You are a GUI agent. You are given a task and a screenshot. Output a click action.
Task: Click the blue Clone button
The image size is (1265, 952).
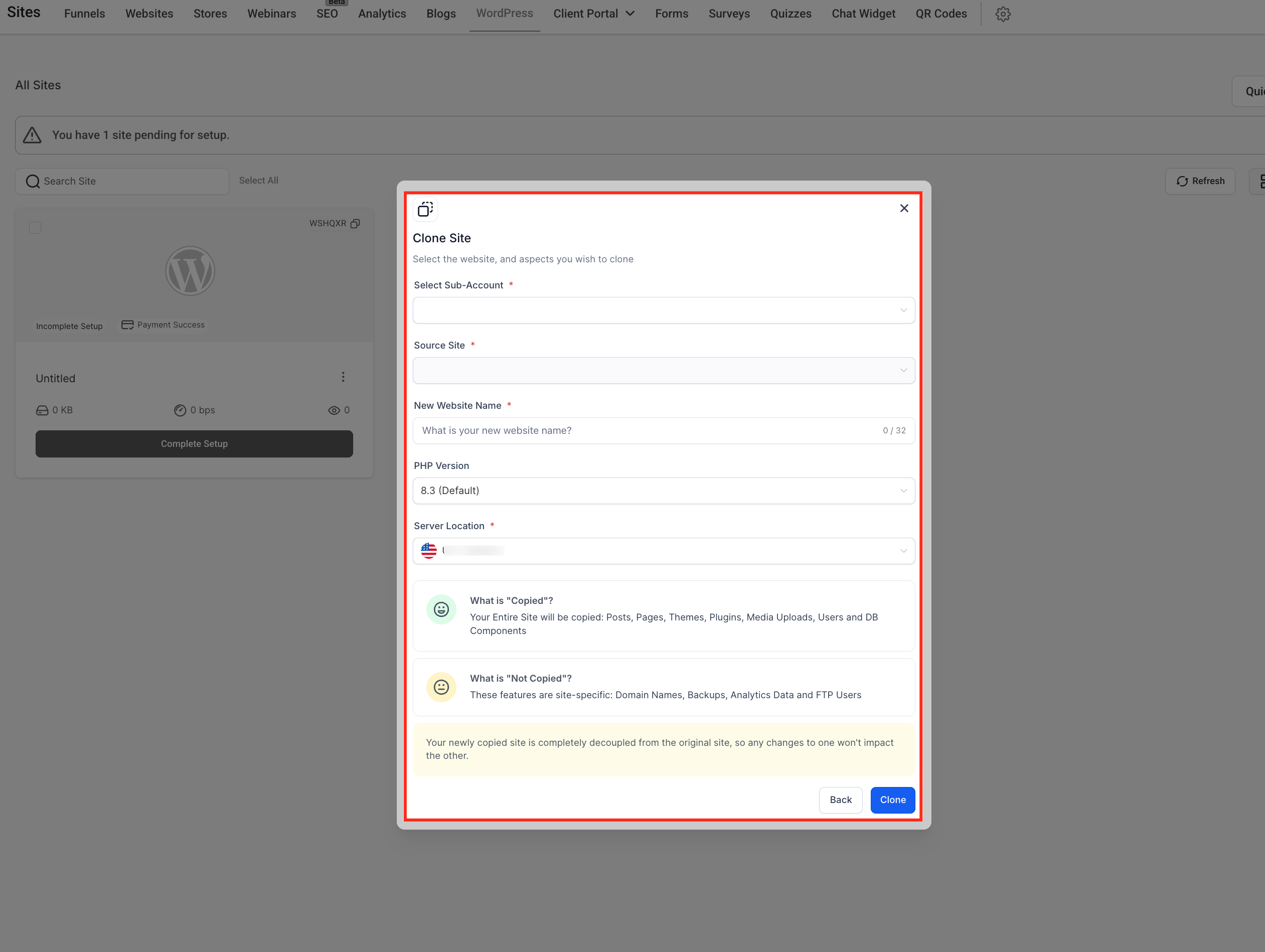[893, 800]
